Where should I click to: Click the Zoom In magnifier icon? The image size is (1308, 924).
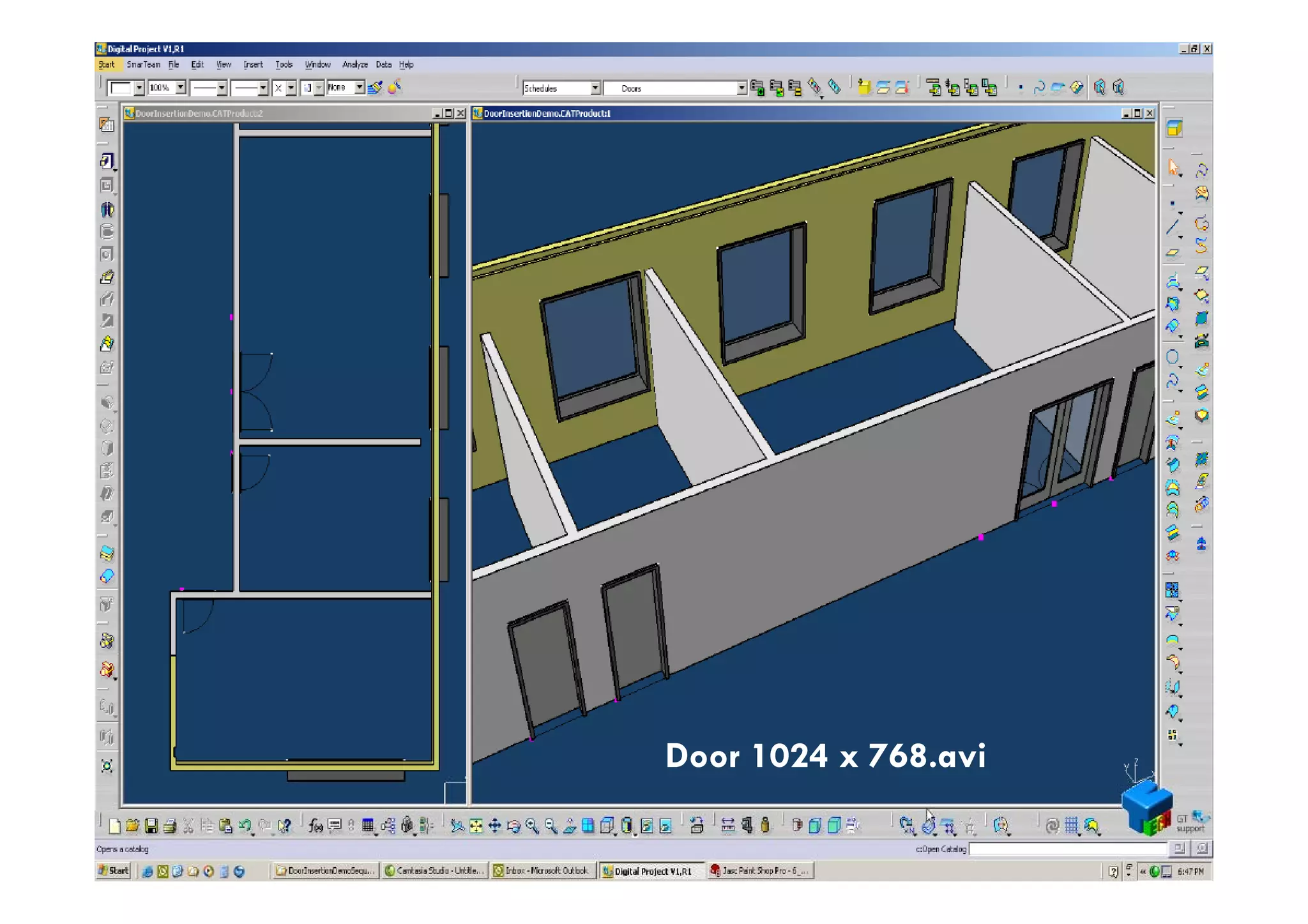(532, 826)
